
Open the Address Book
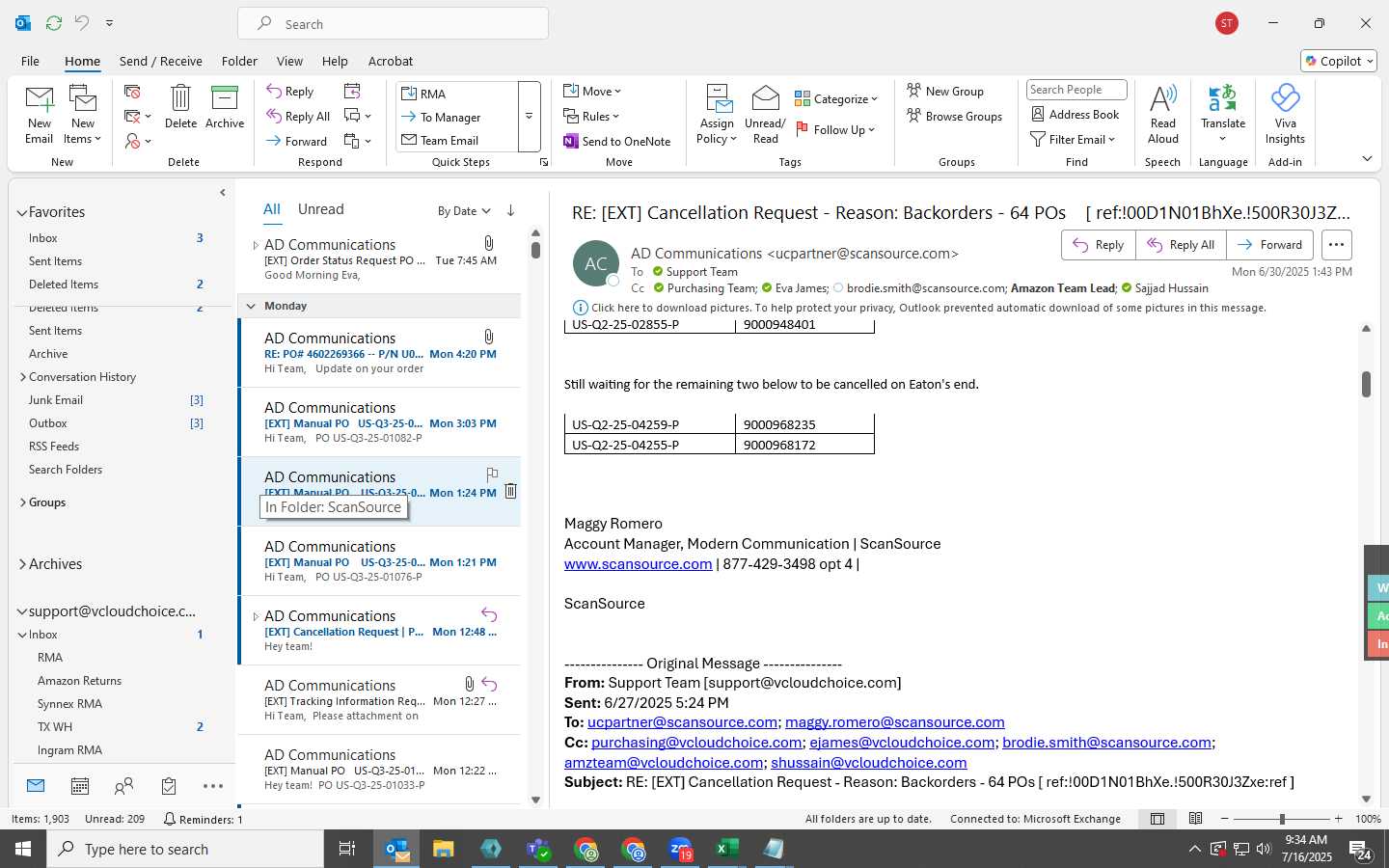point(1076,115)
